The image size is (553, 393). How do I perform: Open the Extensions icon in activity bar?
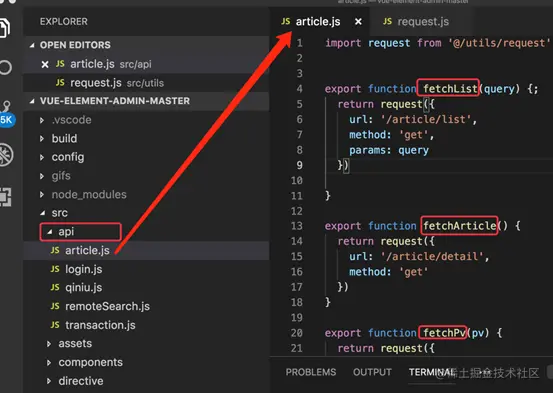tap(5, 197)
